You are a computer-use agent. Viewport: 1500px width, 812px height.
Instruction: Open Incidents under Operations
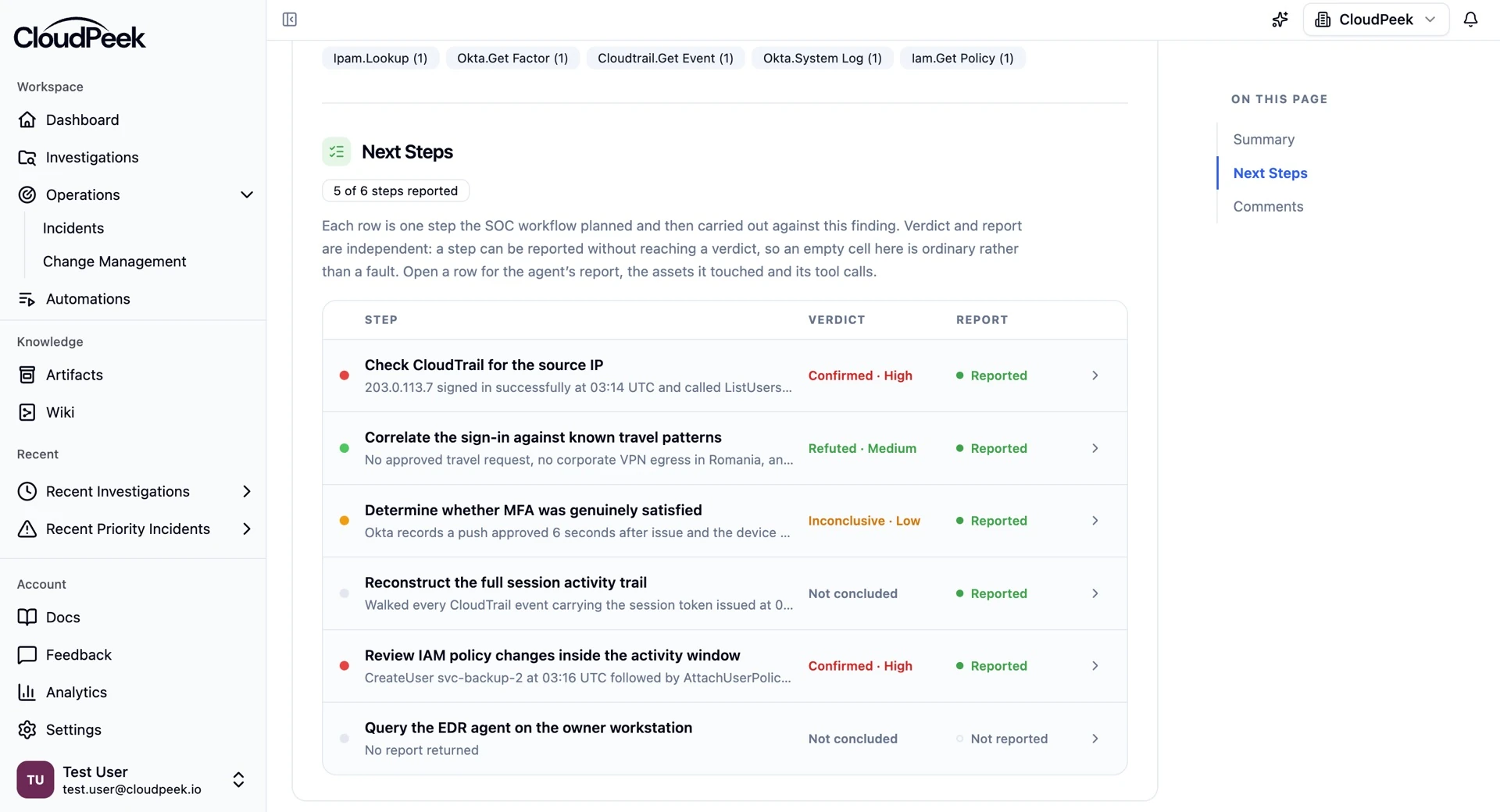point(73,228)
